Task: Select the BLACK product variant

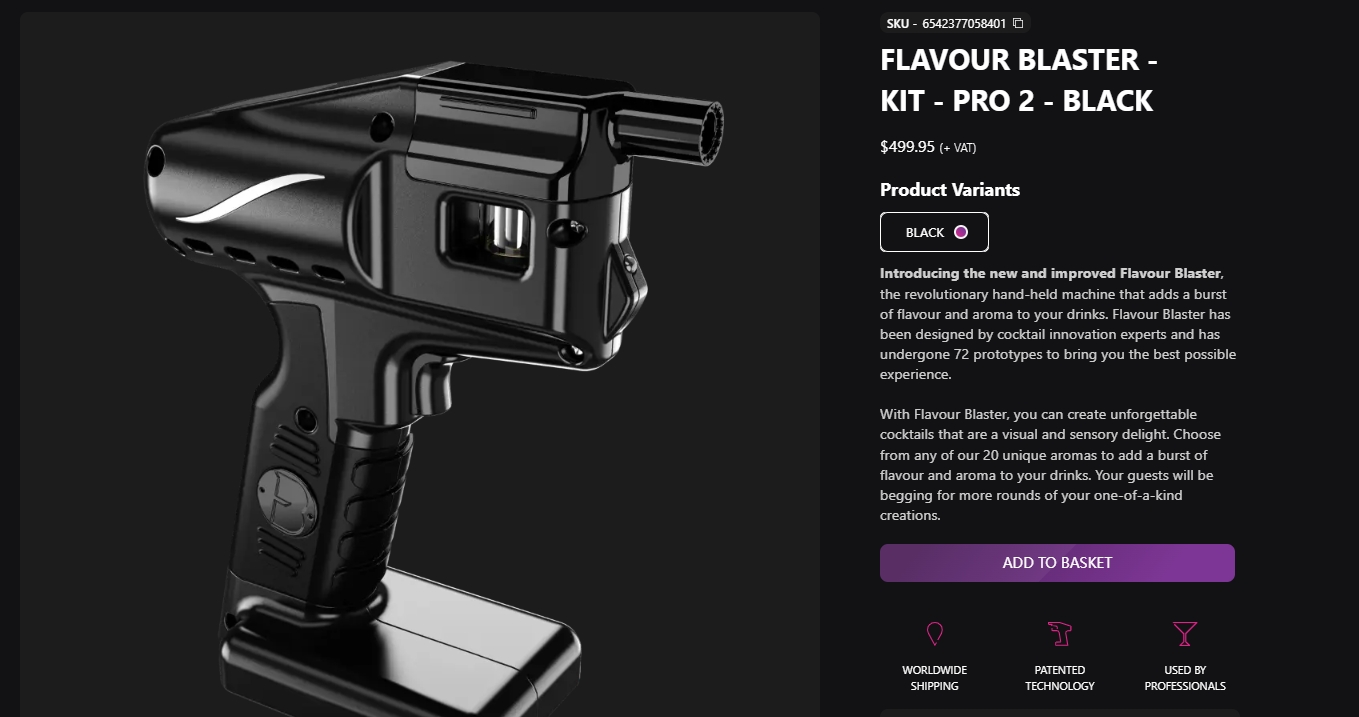Action: click(934, 232)
